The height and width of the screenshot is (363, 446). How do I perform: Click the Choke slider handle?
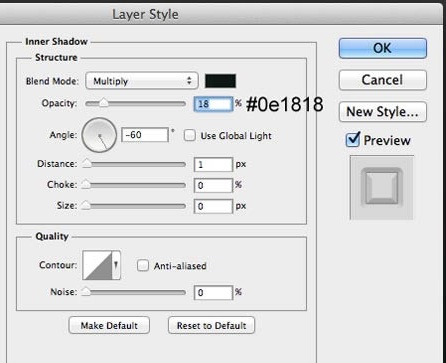click(86, 184)
